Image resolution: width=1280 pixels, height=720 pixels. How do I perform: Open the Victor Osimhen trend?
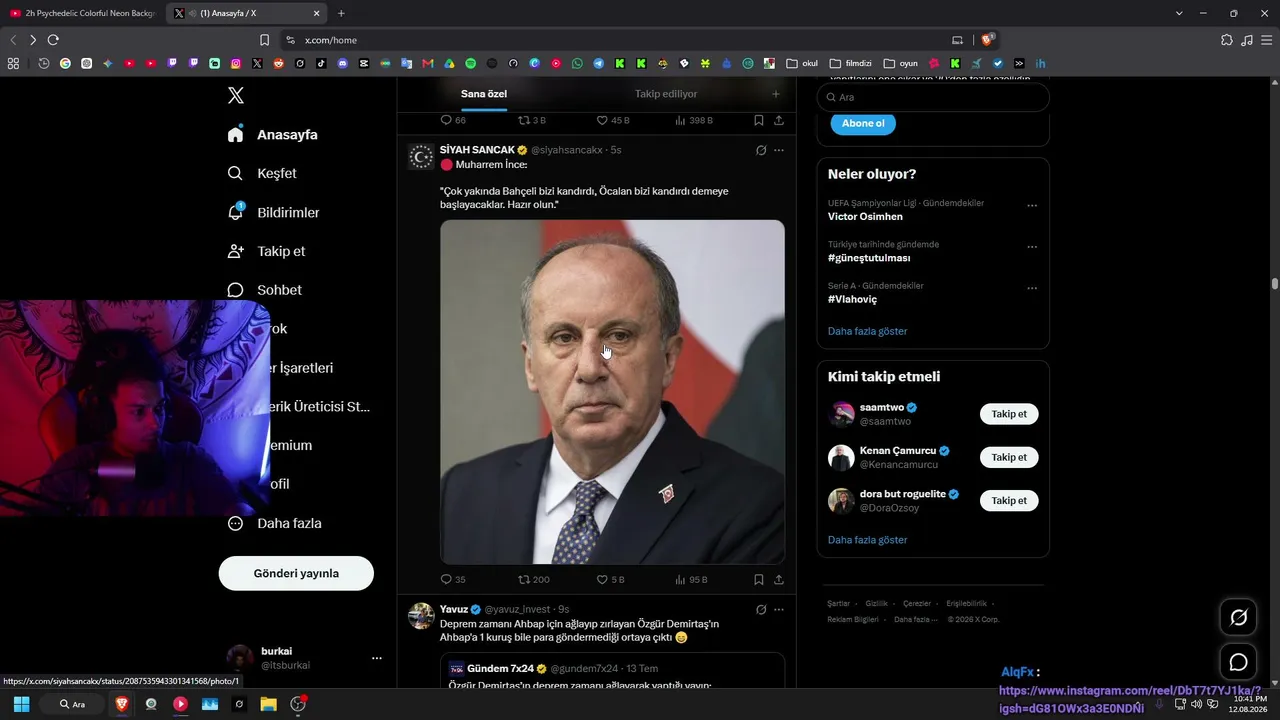(x=865, y=216)
